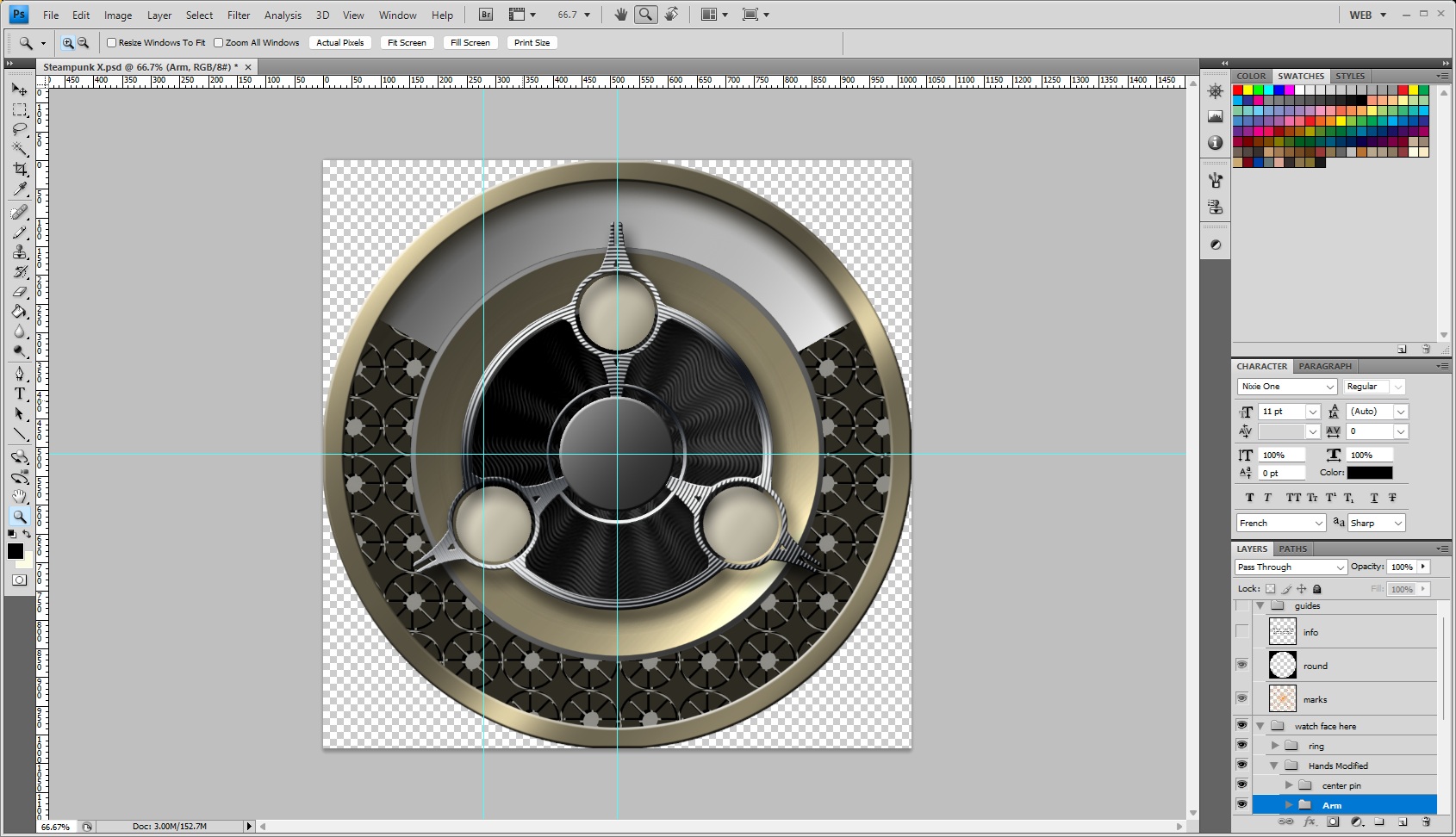Choose the Hand tool in toolbox
1456x837 pixels.
[20, 497]
